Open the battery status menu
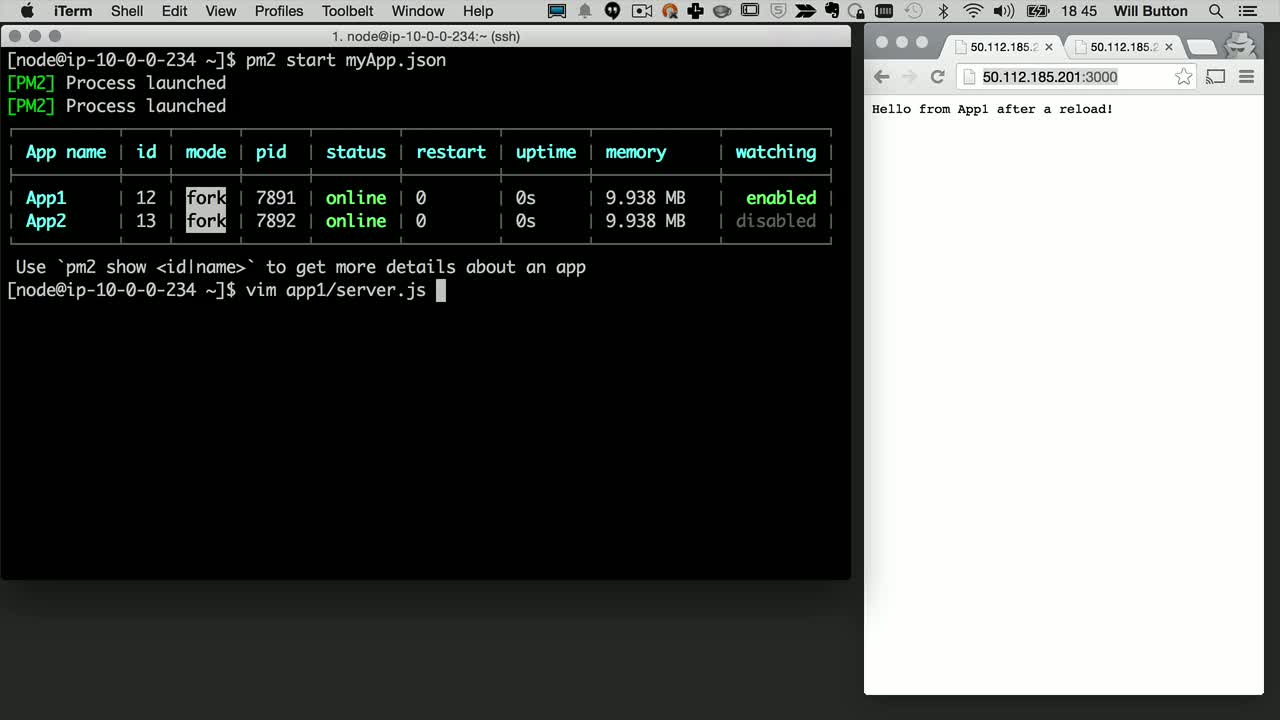Viewport: 1280px width, 720px height. (1038, 11)
